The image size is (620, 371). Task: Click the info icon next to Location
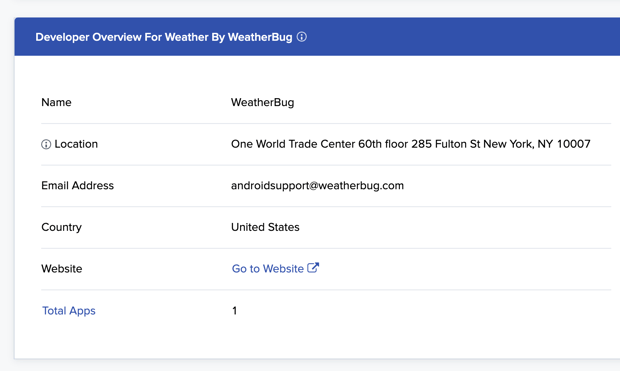46,144
